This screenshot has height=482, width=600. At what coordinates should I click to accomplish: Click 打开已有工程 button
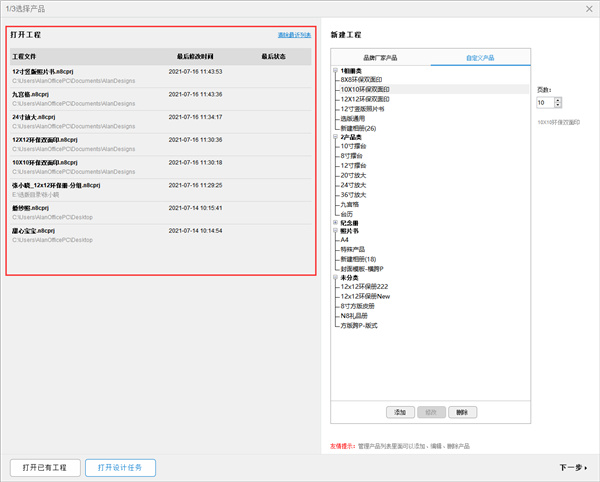click(x=45, y=467)
